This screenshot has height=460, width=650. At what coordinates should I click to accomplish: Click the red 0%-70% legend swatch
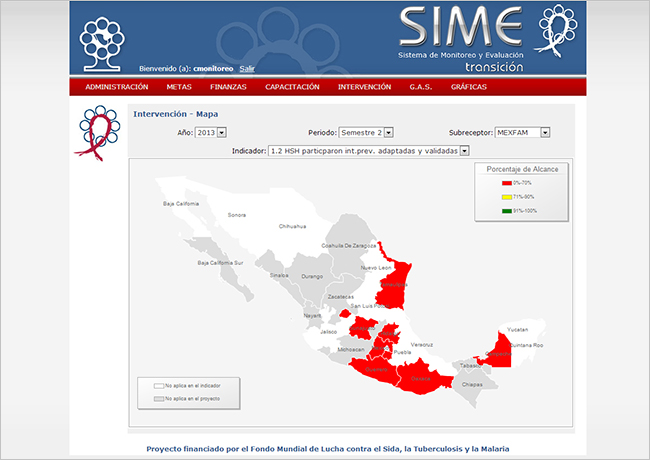pos(506,183)
